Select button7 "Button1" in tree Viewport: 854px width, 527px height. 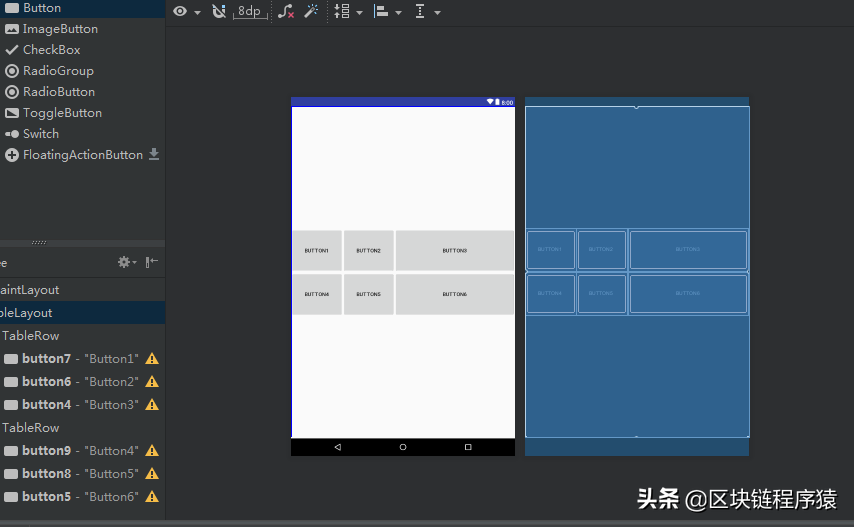[82, 359]
